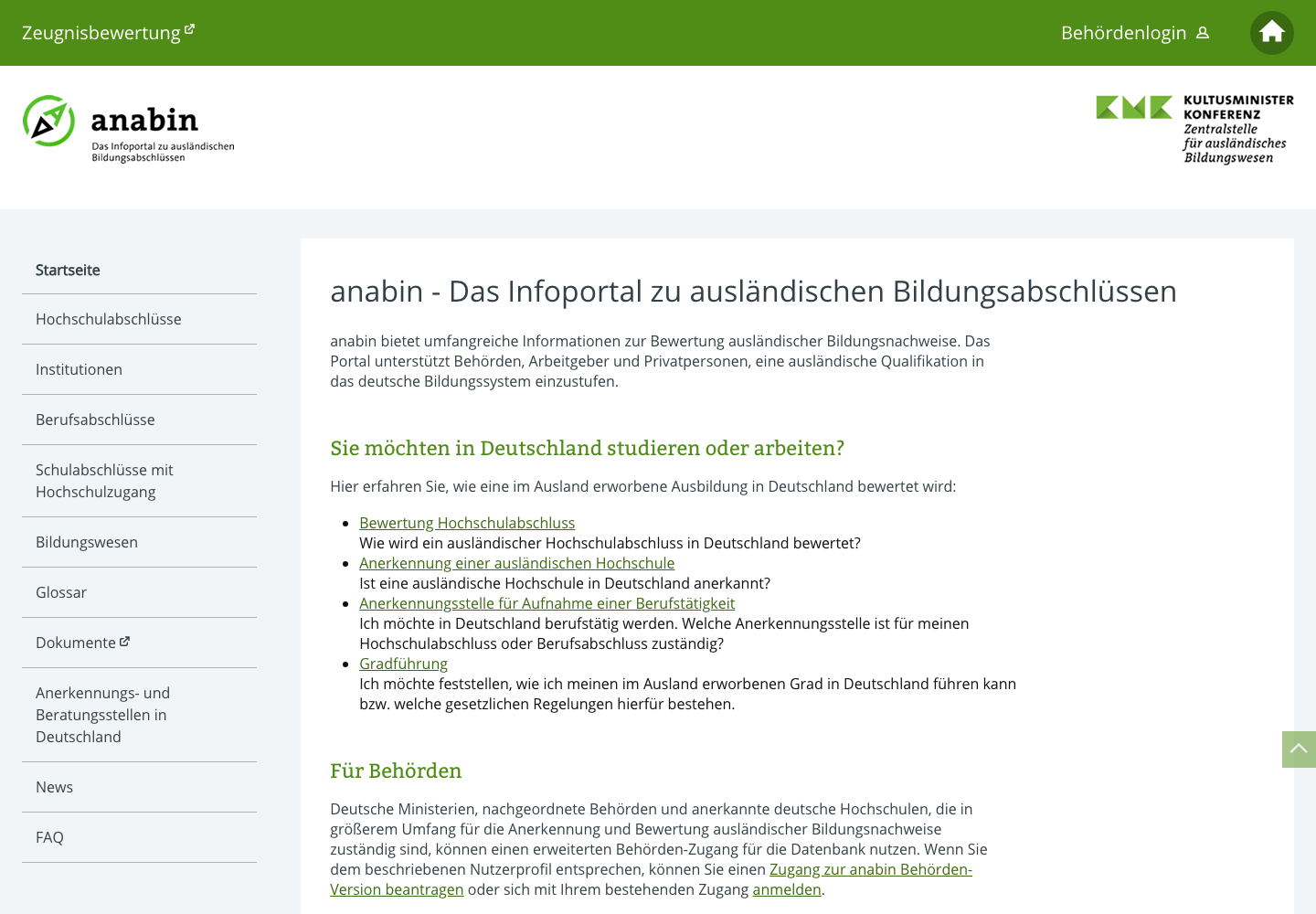Click the user icon beside Behördenlogin
Image resolution: width=1316 pixels, height=914 pixels.
[1203, 33]
